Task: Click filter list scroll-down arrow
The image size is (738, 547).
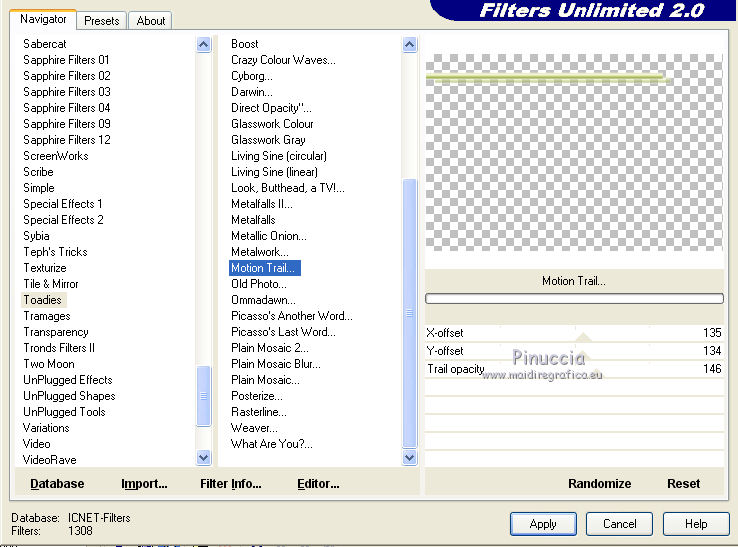Action: (409, 457)
